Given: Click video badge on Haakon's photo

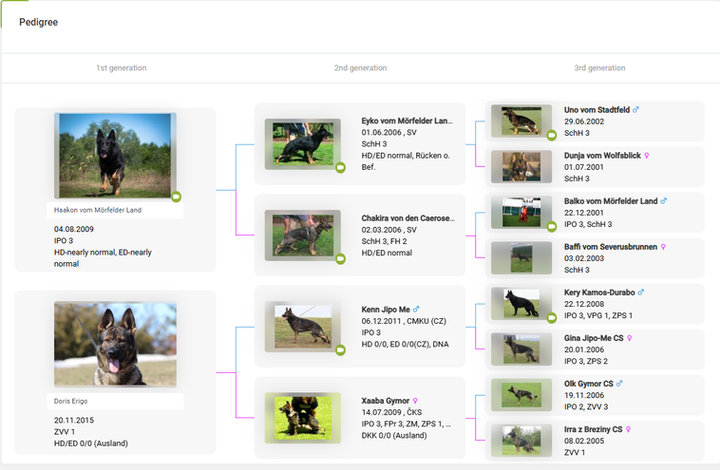Looking at the screenshot, I should (176, 197).
